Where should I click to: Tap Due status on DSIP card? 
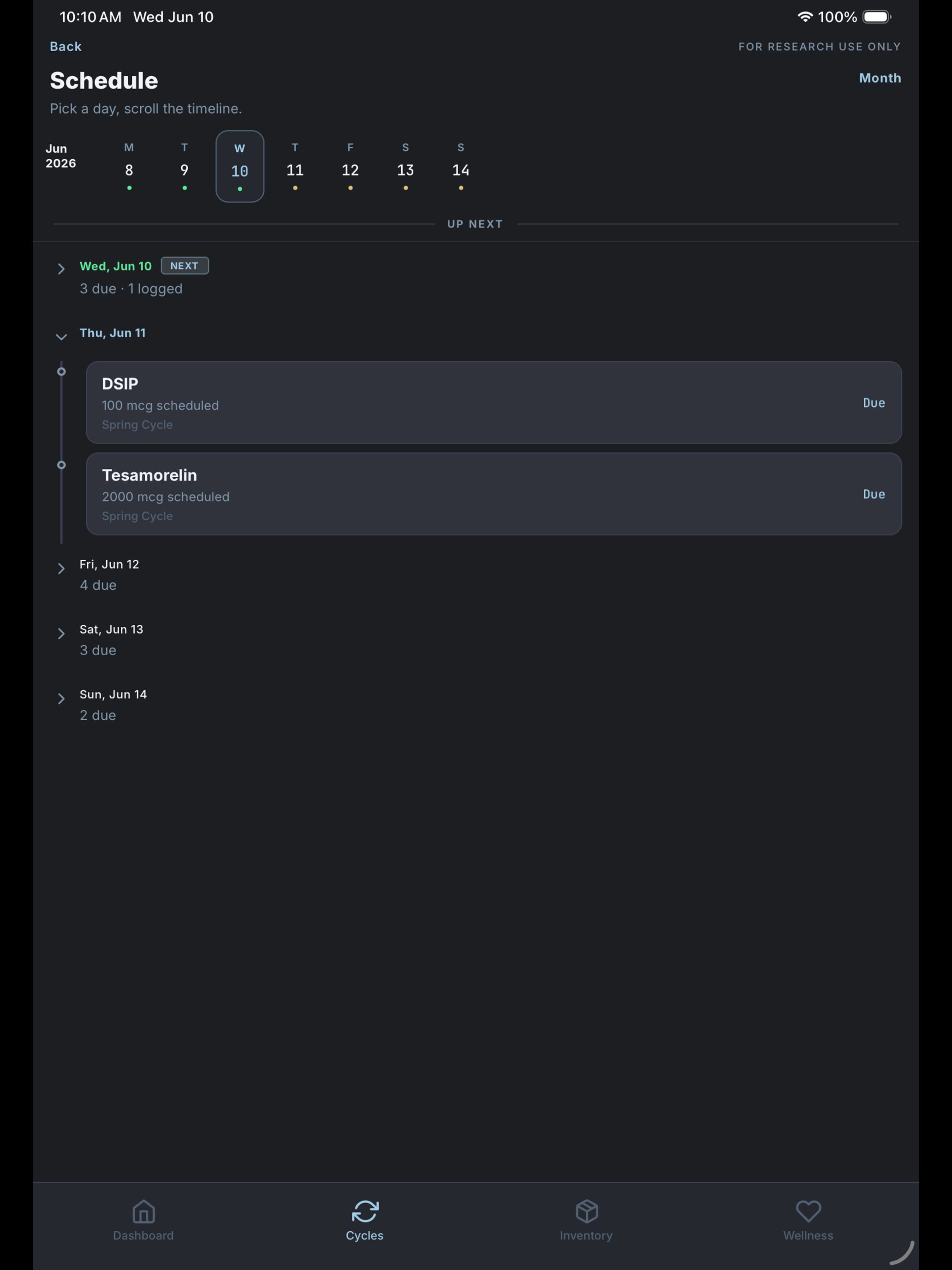click(x=874, y=403)
